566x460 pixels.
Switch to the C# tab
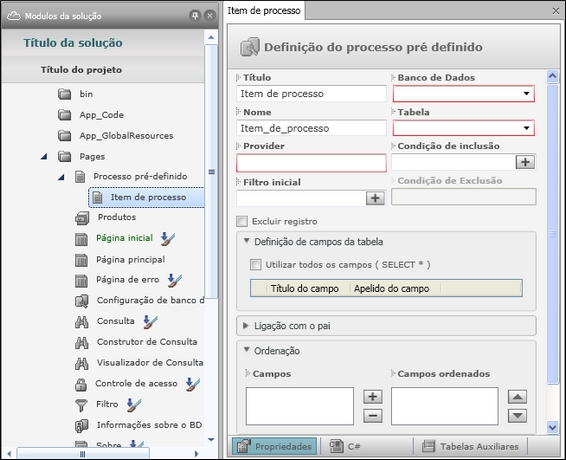point(345,446)
